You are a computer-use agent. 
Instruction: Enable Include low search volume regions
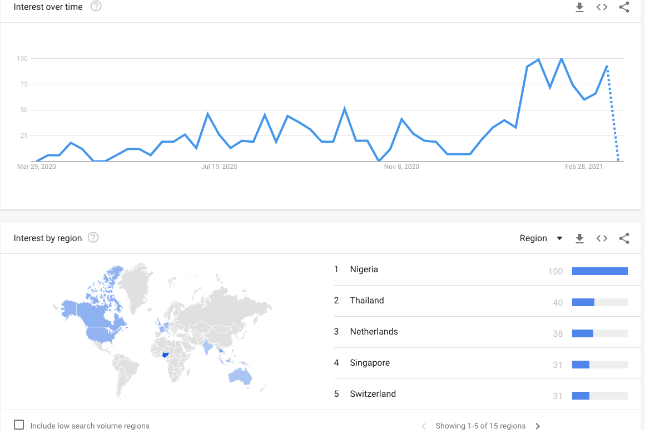click(19, 425)
